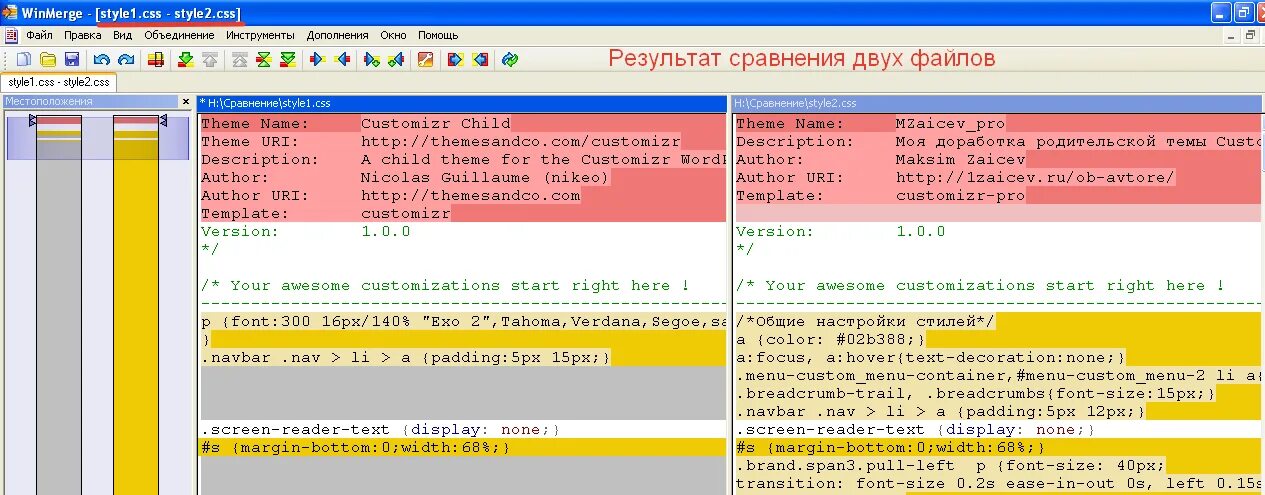Click '.brand.span3.pull-left p' line in right pane

click(x=999, y=465)
